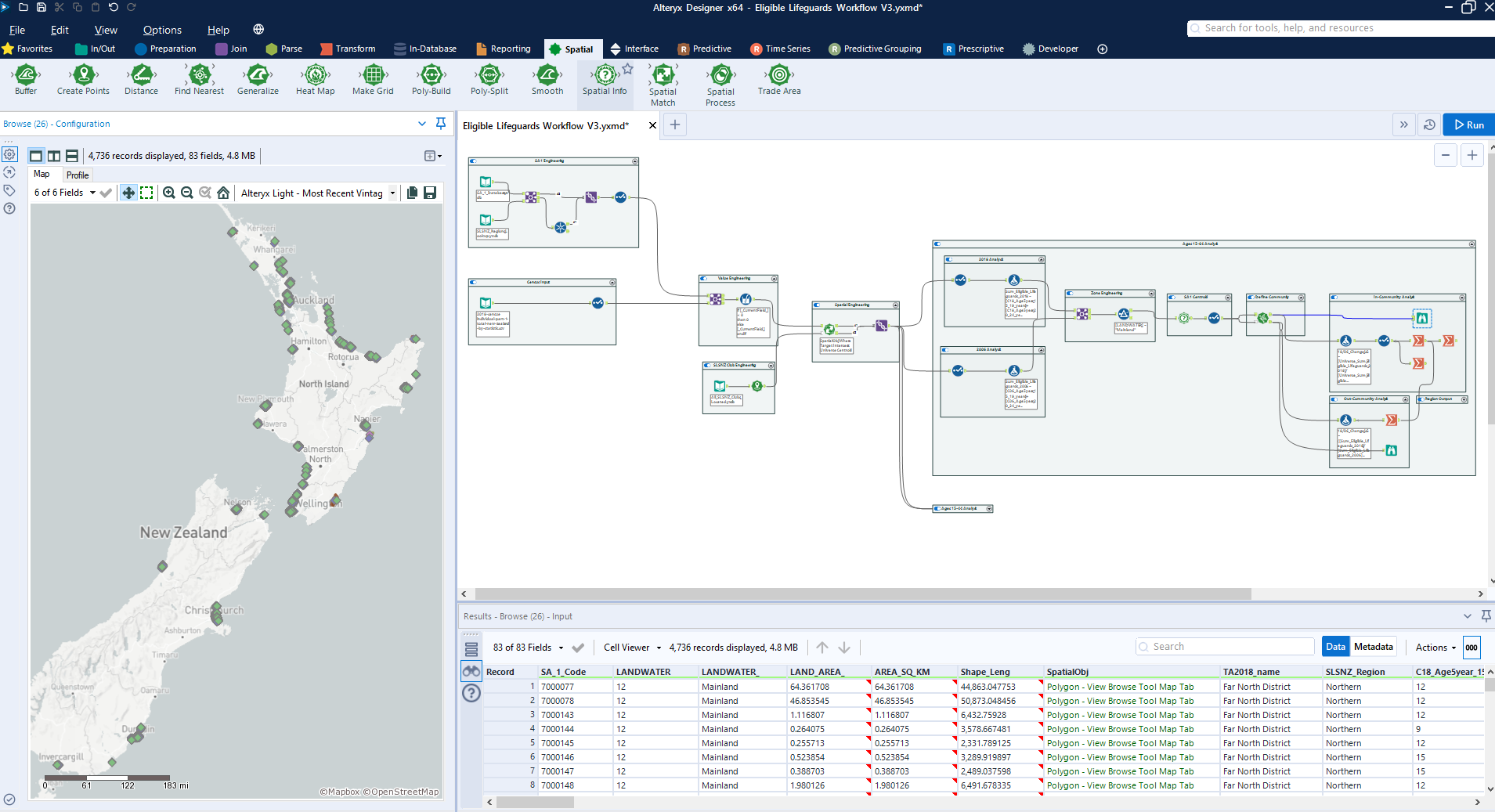The height and width of the screenshot is (812, 1495).
Task: Open the new browse window dropdown
Action: point(433,156)
